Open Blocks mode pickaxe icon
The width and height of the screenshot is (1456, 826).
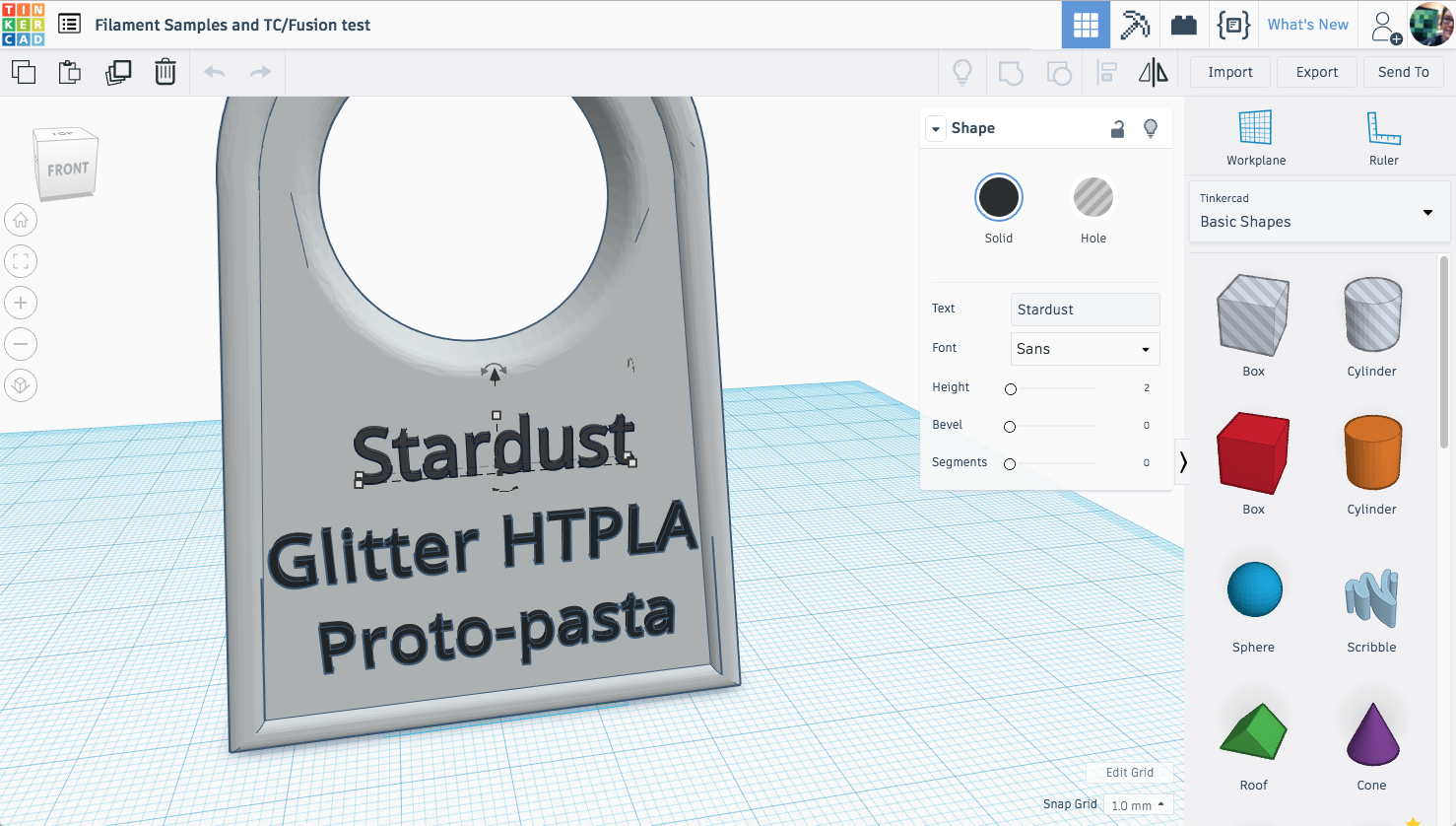coord(1135,25)
